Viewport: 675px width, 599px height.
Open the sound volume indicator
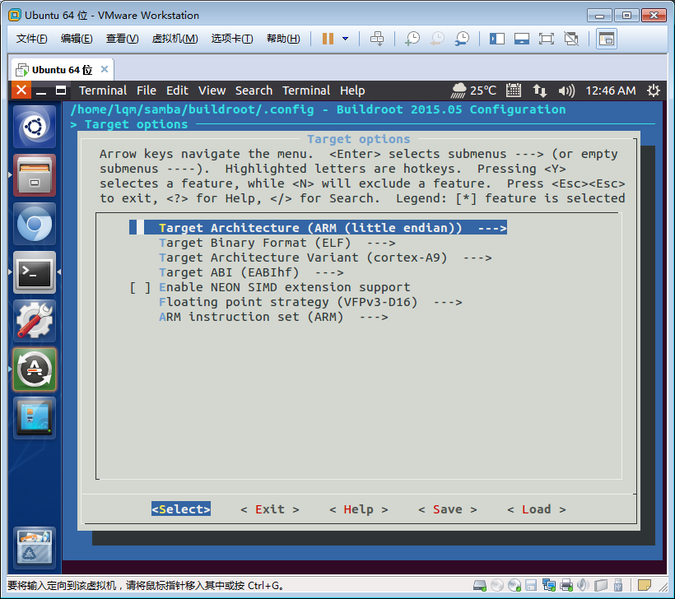pyautogui.click(x=566, y=90)
